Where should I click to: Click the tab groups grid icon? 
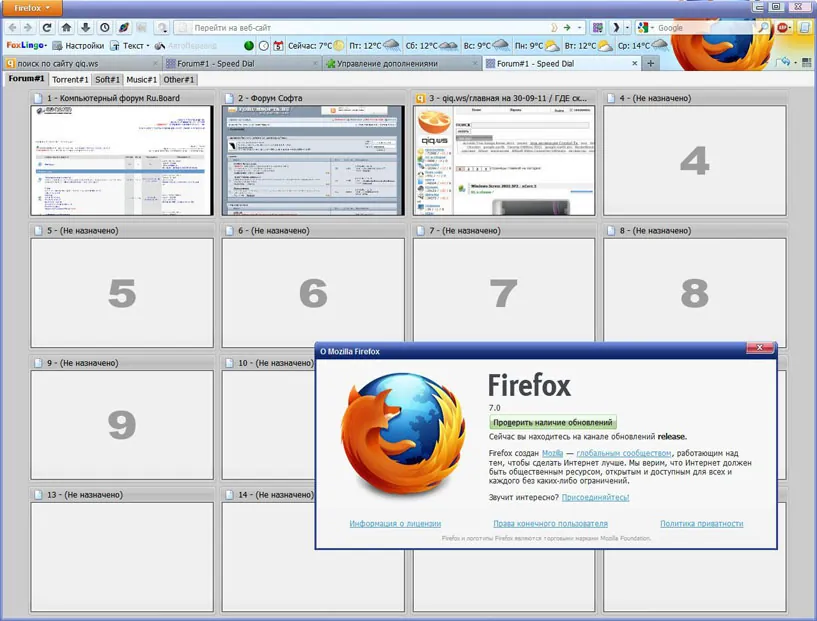(806, 63)
